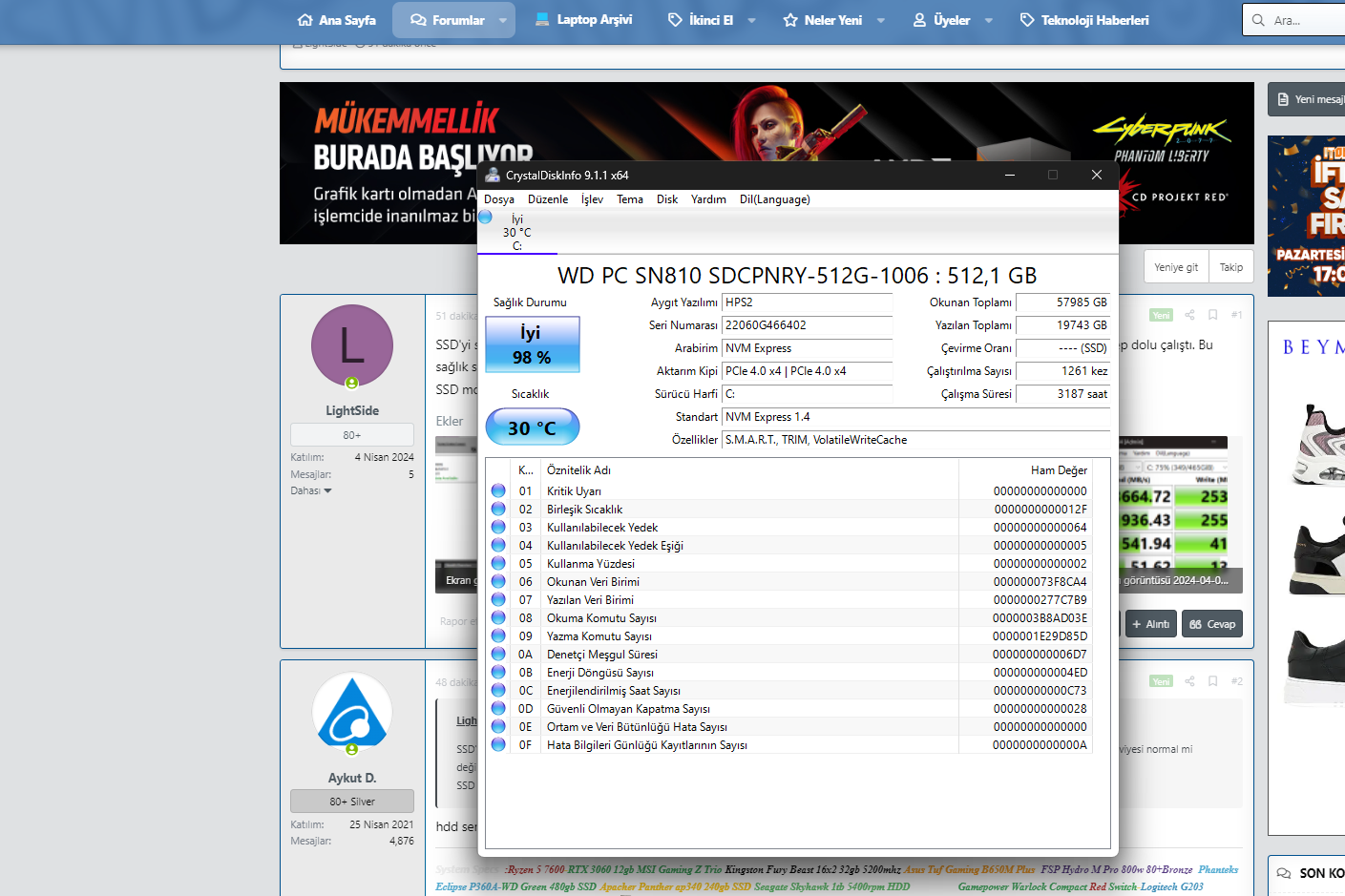Click status orb of Birleşik Sıcaklık row

pyautogui.click(x=498, y=509)
